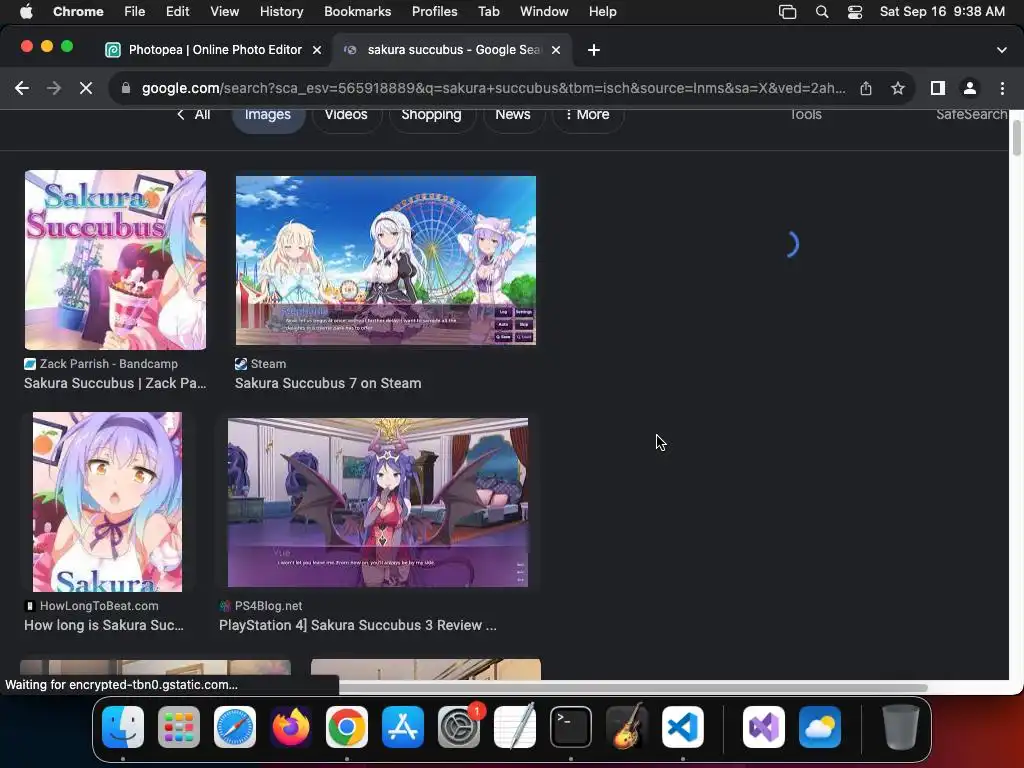Launch Safari from the Dock
The image size is (1024, 768).
click(235, 727)
